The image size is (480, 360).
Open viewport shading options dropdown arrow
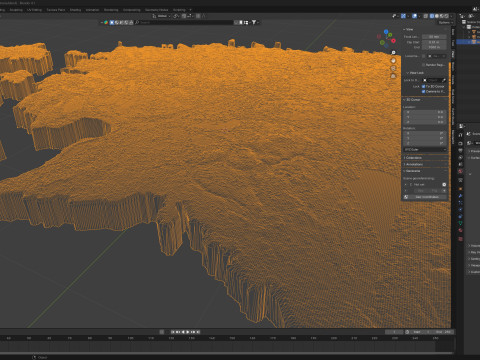(x=451, y=16)
